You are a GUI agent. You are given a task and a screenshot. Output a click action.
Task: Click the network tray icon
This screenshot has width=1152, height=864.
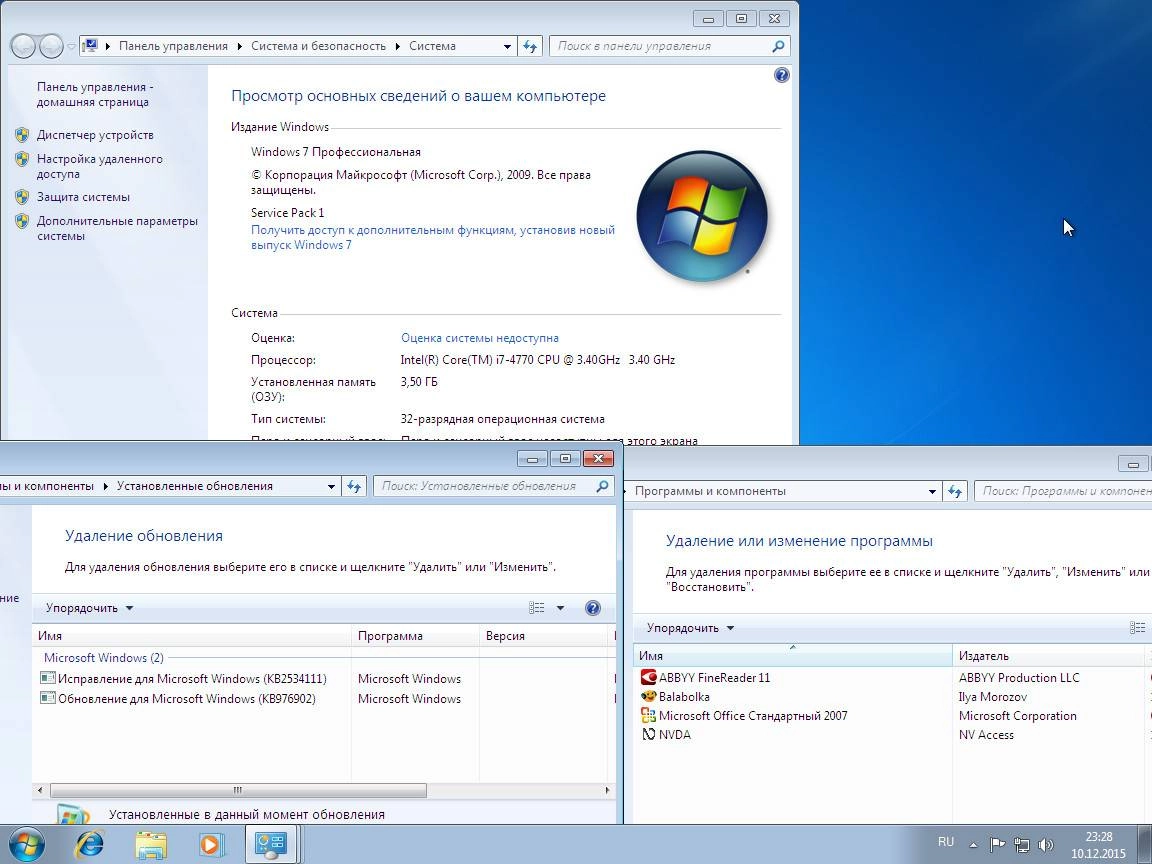1021,845
